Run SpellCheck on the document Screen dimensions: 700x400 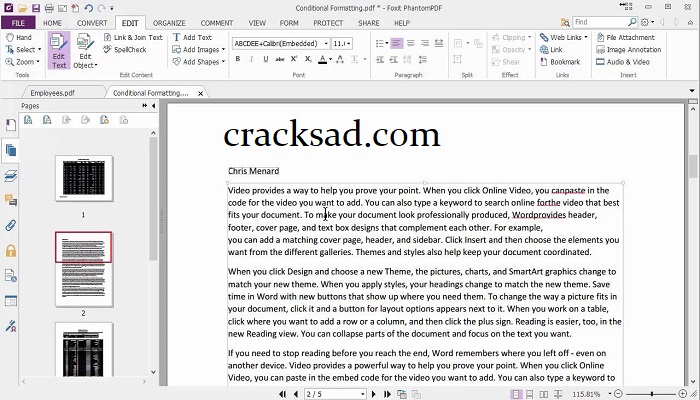[125, 50]
